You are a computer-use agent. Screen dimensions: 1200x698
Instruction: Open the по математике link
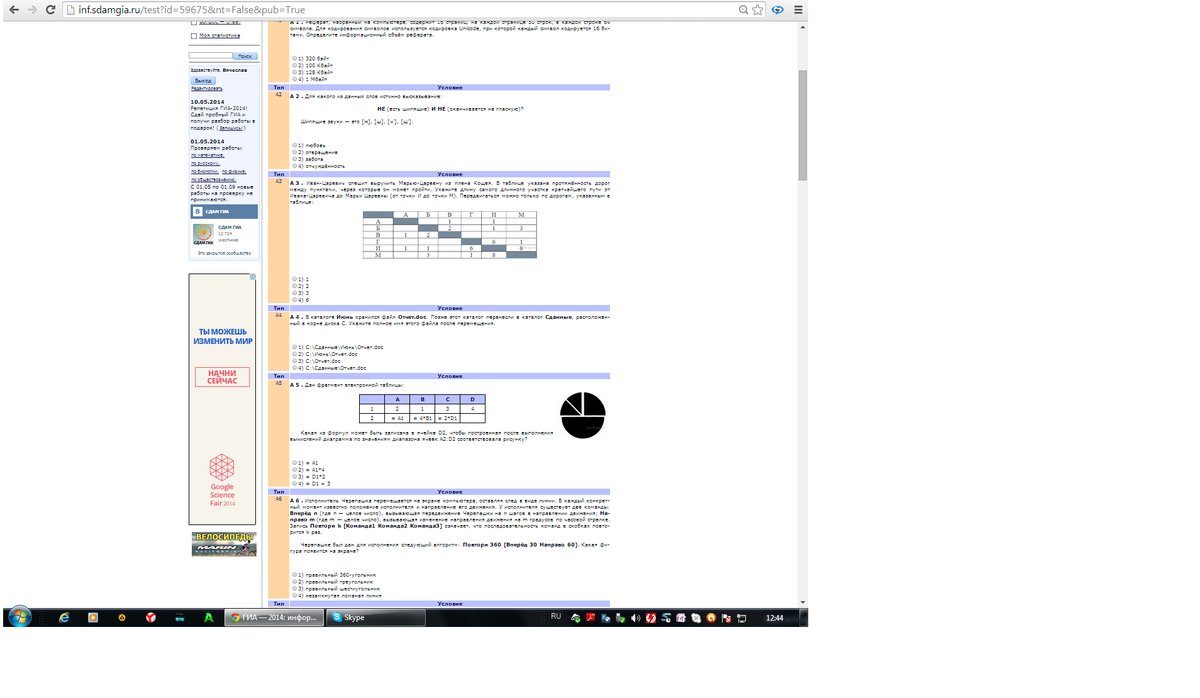pyautogui.click(x=208, y=155)
